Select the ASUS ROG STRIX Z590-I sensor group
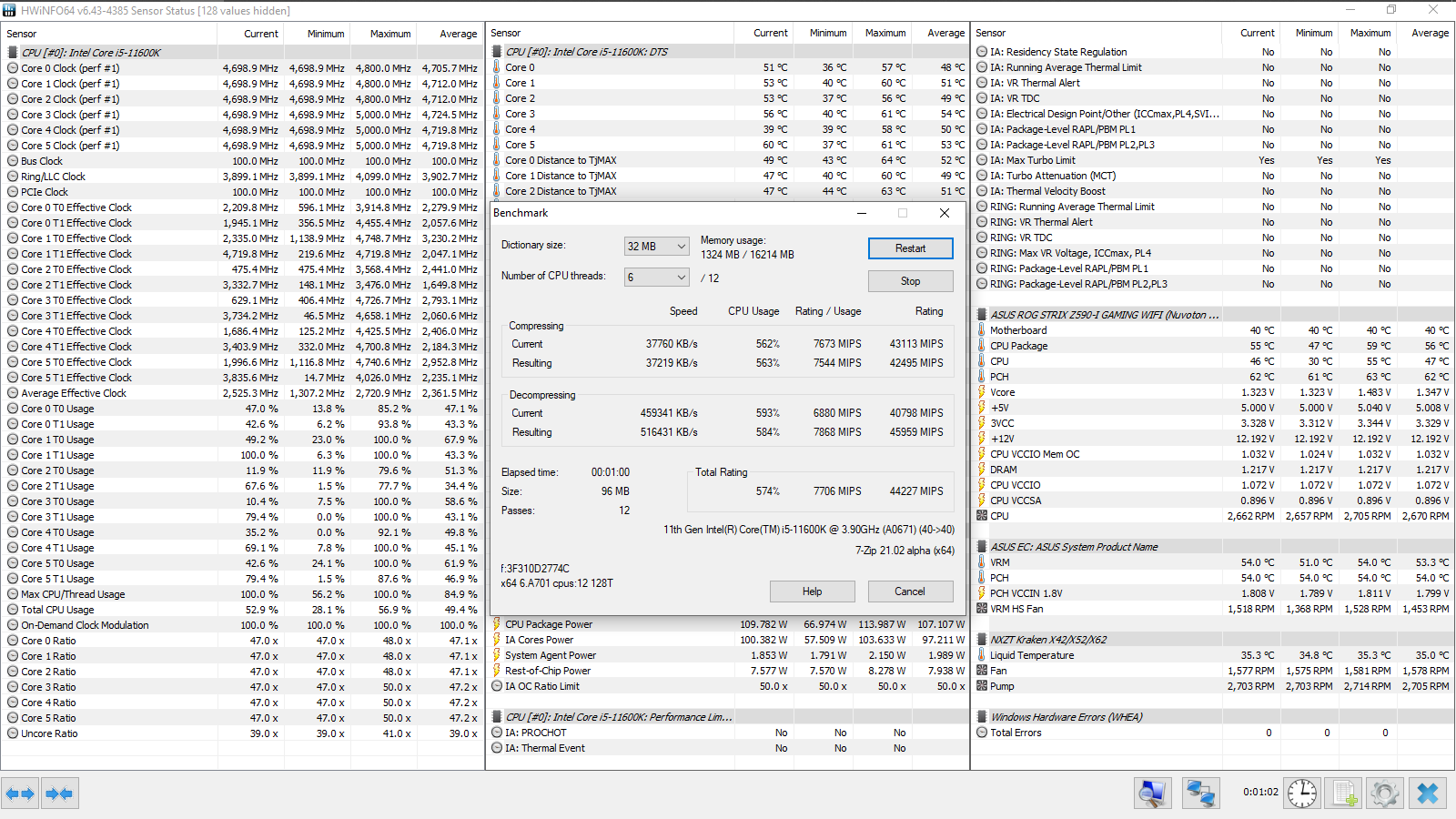 pyautogui.click(x=1104, y=315)
